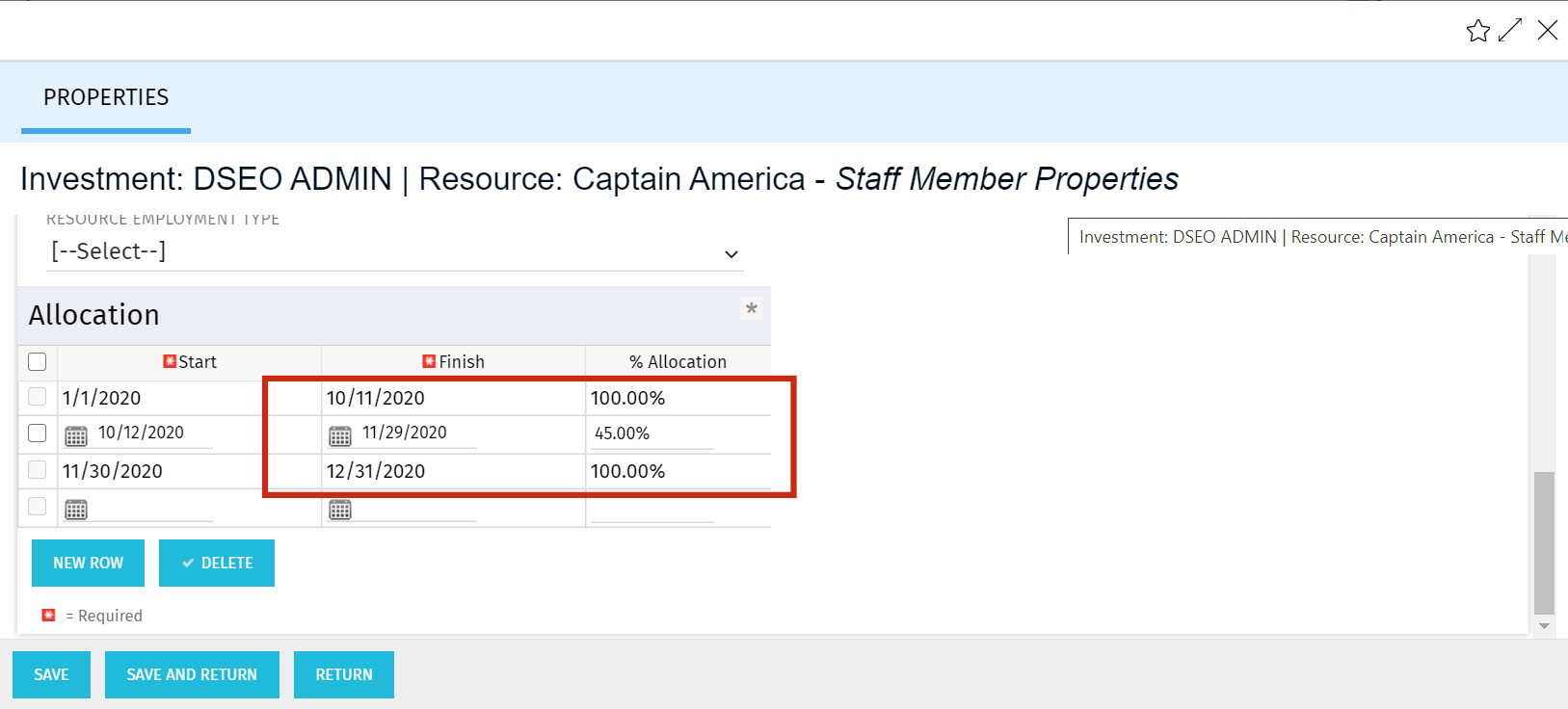Select the checkbox for the 10/12/2020 row
The width and height of the screenshot is (1568, 709).
[38, 433]
